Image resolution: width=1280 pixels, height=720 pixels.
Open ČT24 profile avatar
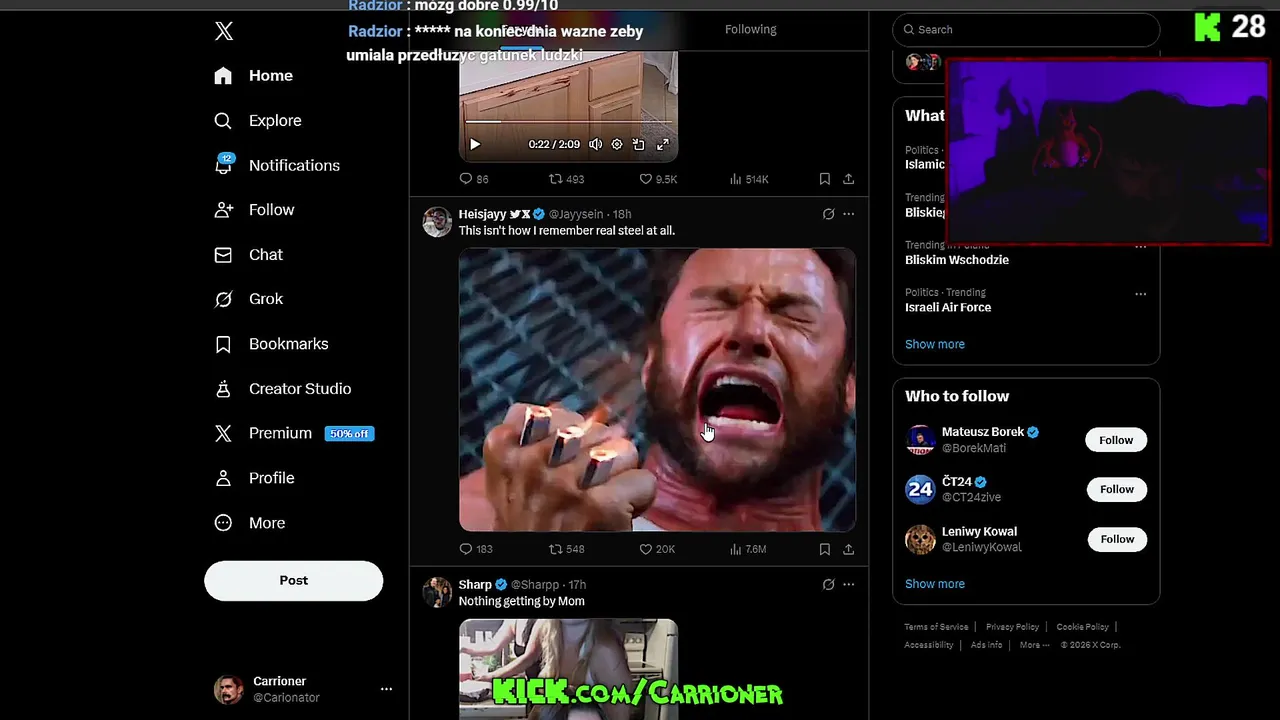(x=920, y=489)
